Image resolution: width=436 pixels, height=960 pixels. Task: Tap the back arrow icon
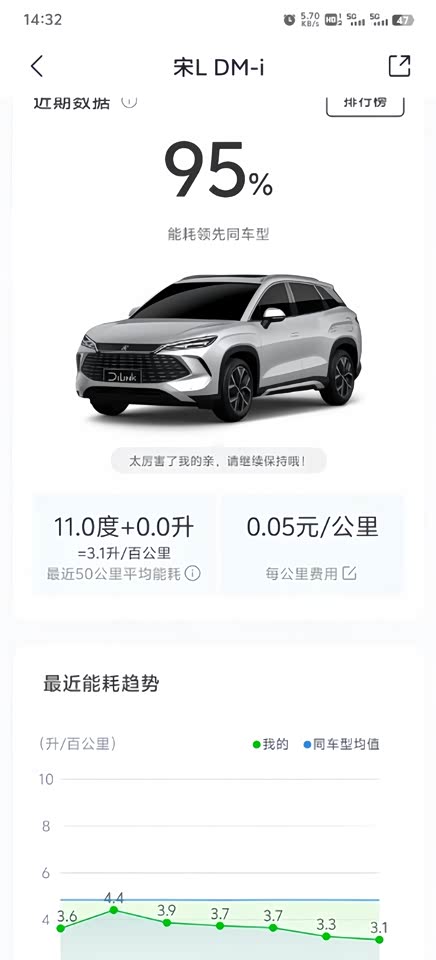tap(37, 66)
